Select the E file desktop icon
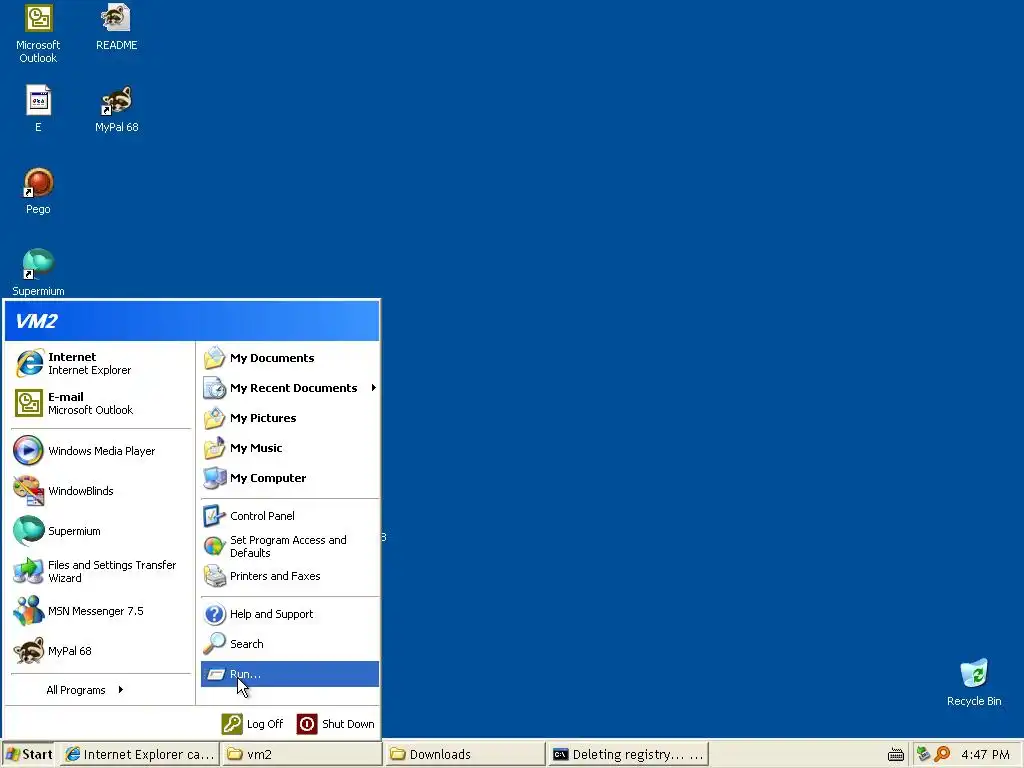The image size is (1024, 768). pyautogui.click(x=38, y=108)
